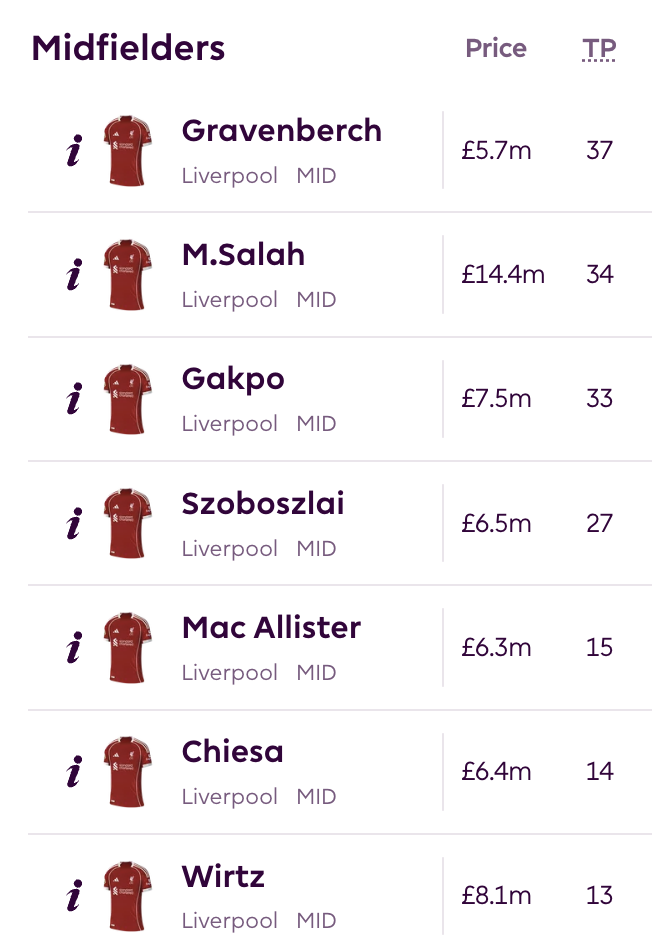Open info icon for Gravenberch
This screenshot has width=657, height=952.
click(73, 152)
